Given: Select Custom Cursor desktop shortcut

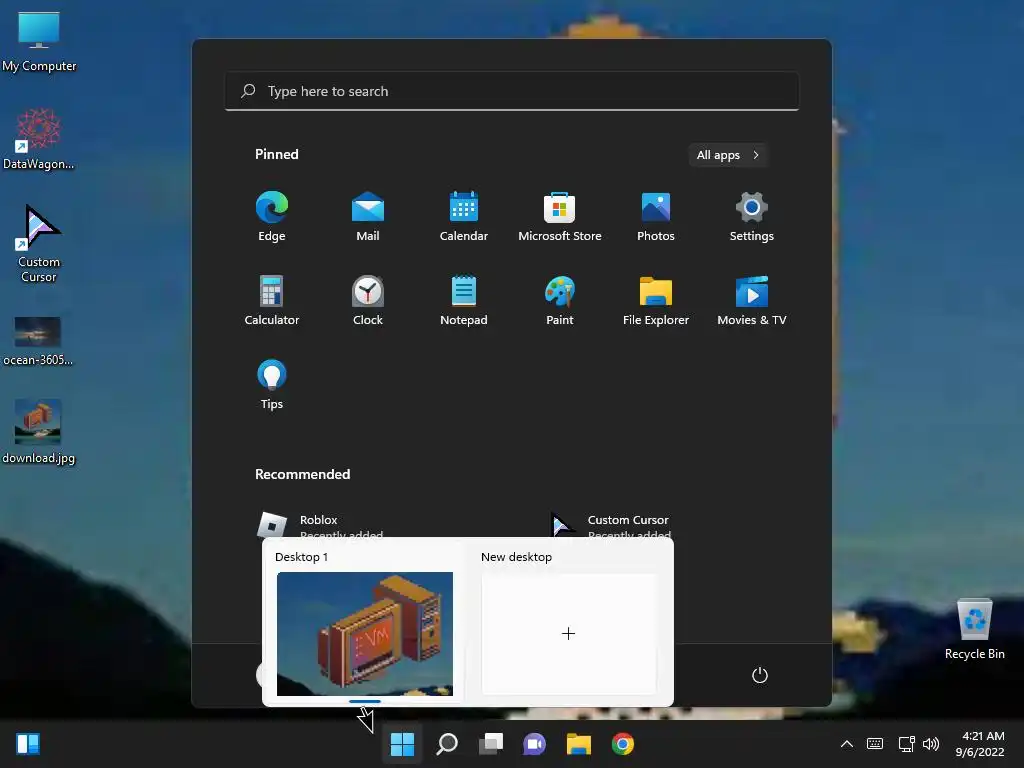Looking at the screenshot, I should [x=39, y=244].
